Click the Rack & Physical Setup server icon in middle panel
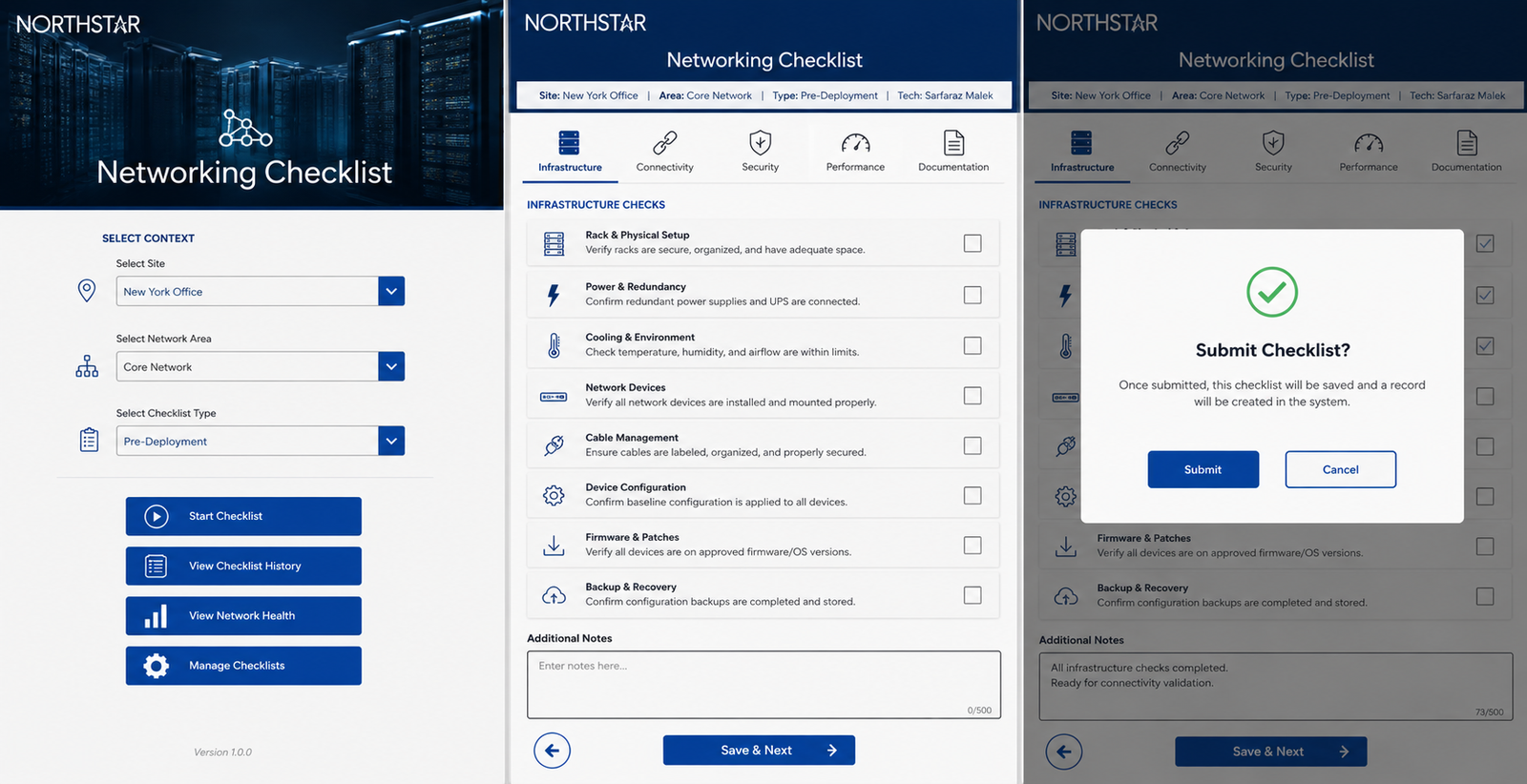 tap(554, 244)
